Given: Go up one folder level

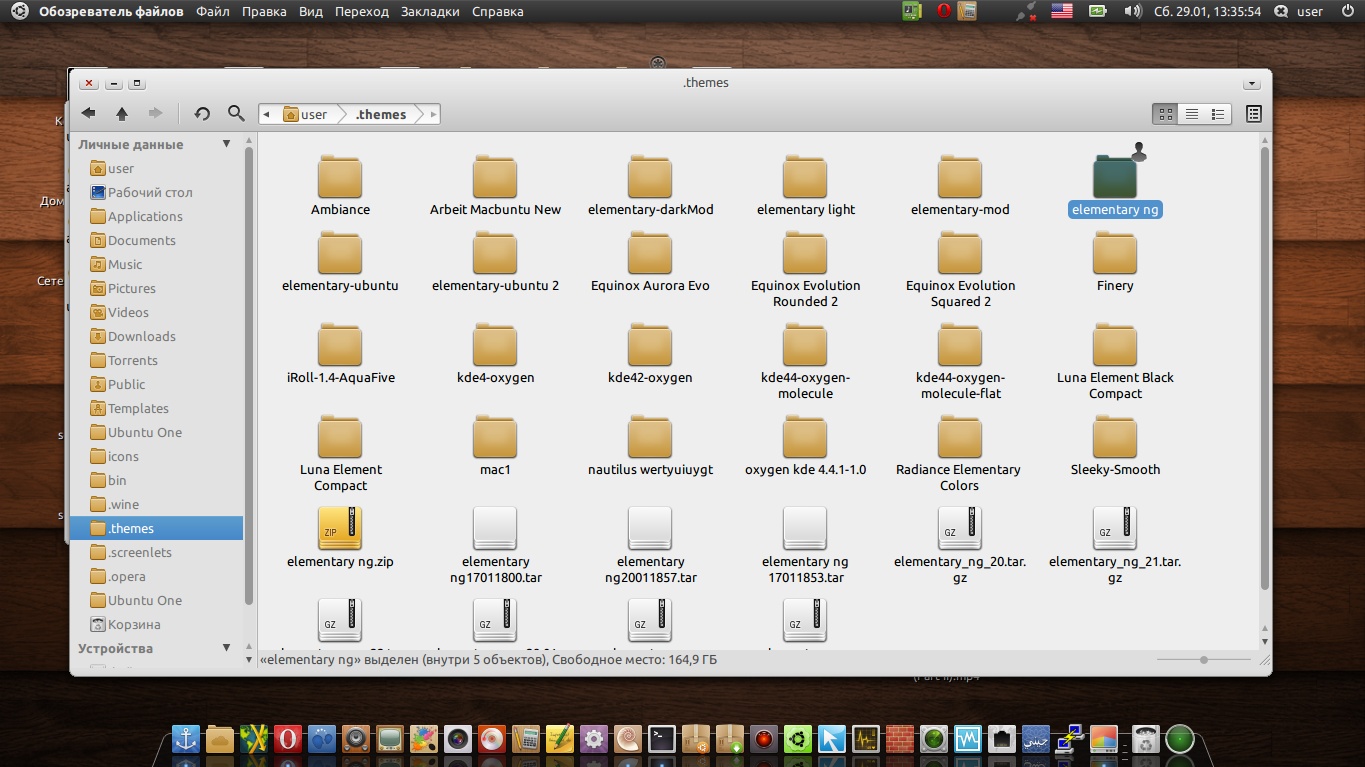Looking at the screenshot, I should coord(122,114).
